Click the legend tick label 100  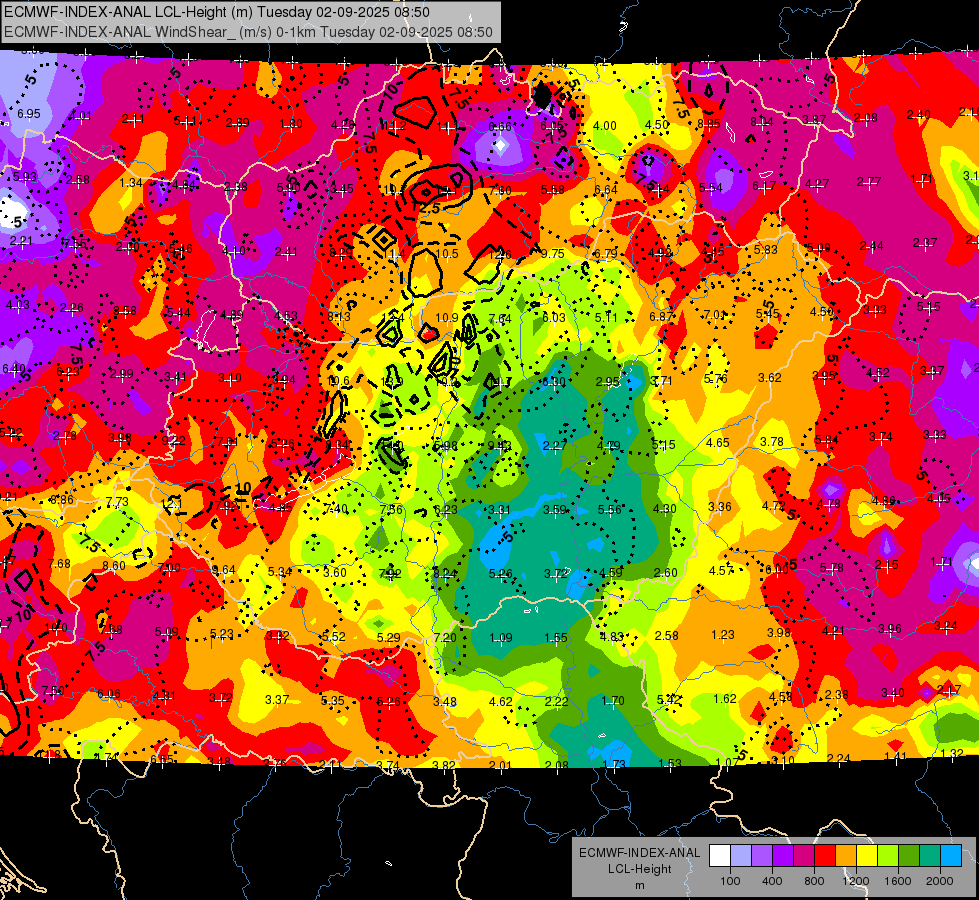pyautogui.click(x=730, y=881)
